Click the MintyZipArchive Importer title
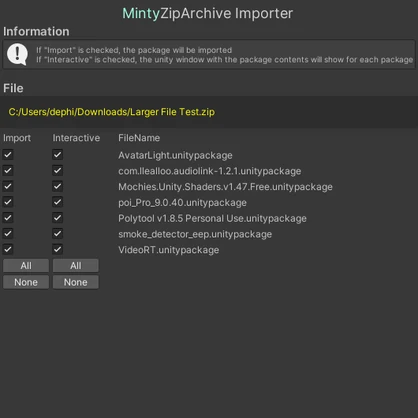 click(208, 13)
